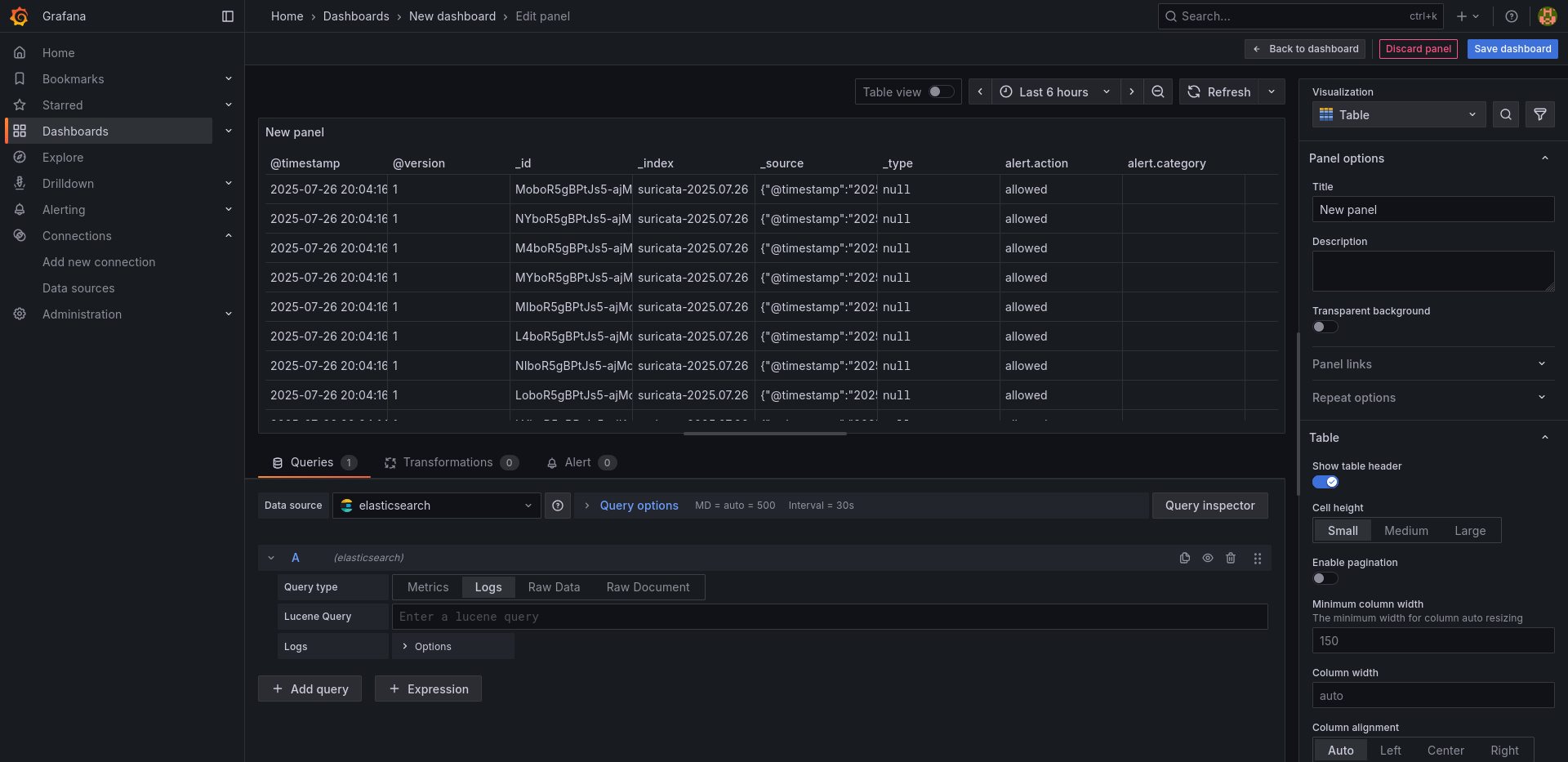The image size is (1568, 762).
Task: Click the Lucene Query input field
Action: point(829,617)
